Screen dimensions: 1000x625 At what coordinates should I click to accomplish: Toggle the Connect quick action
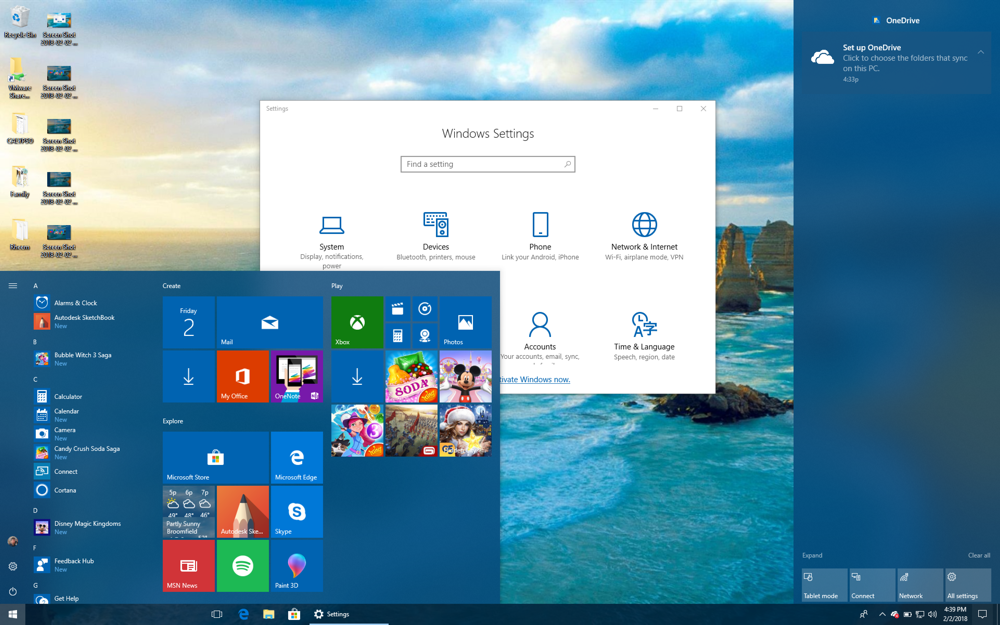pos(871,585)
